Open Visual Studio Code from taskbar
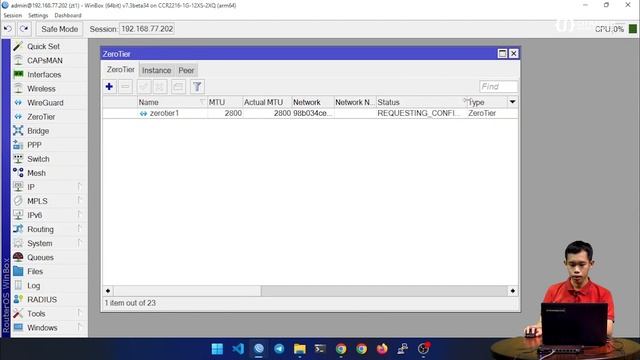The image size is (640, 360). (x=238, y=349)
